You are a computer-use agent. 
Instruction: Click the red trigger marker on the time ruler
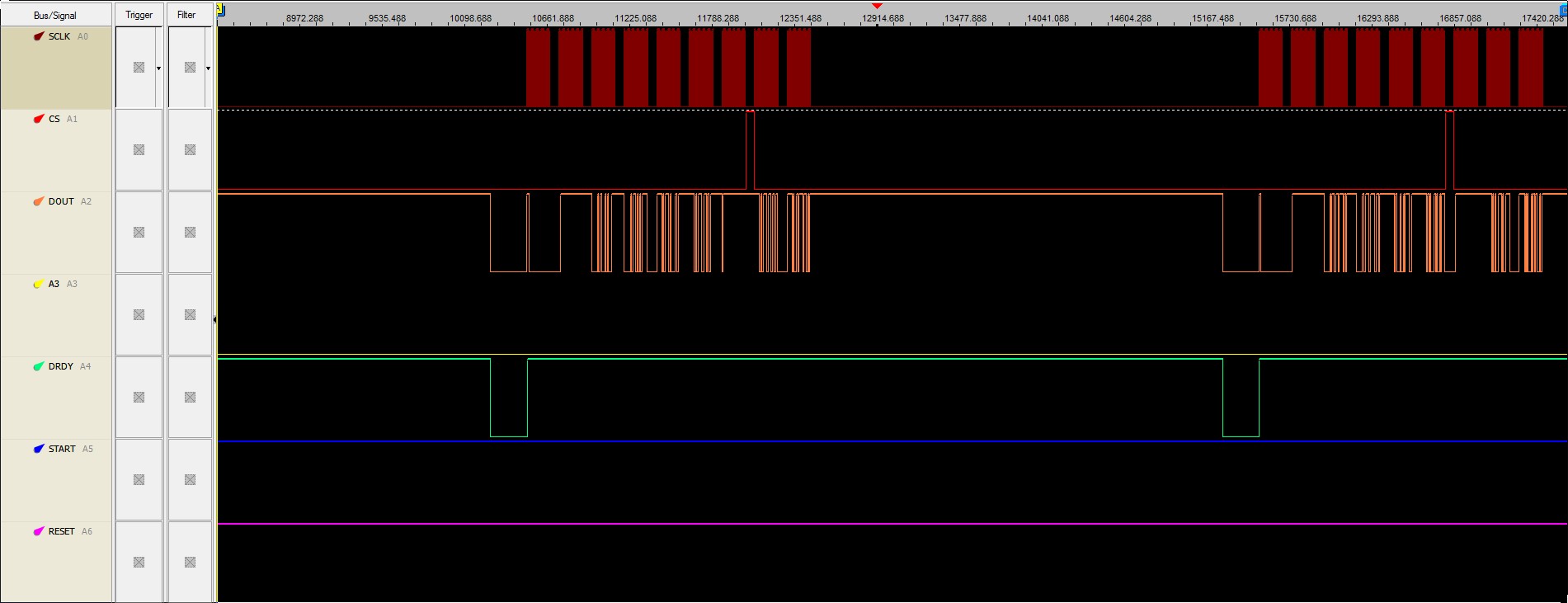(x=877, y=7)
